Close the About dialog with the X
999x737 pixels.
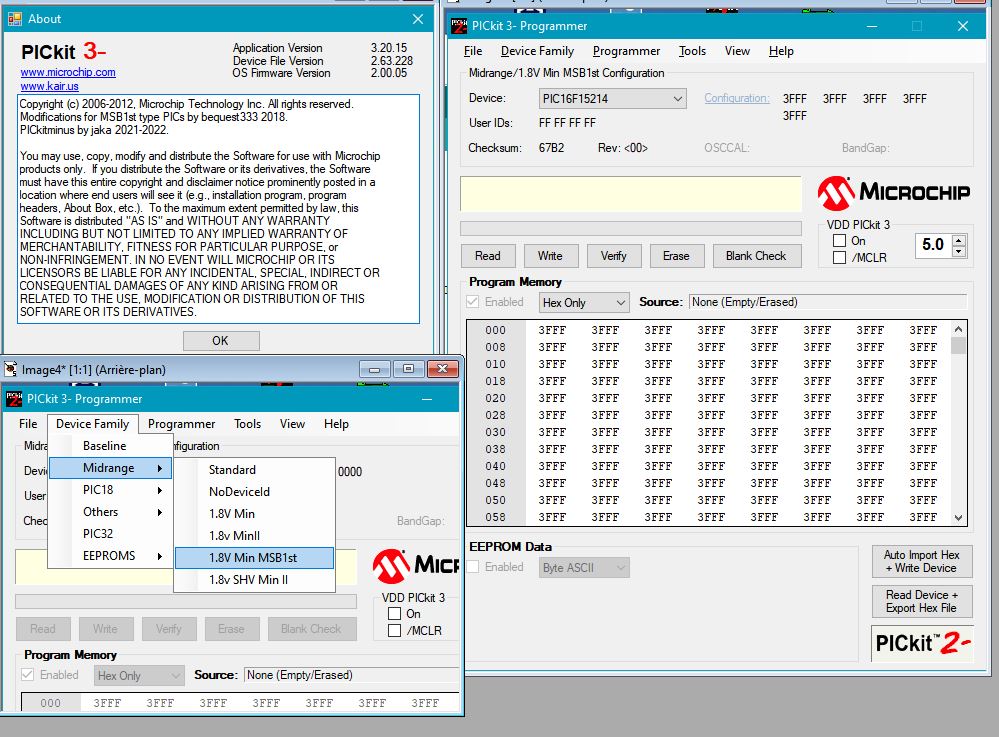click(x=418, y=19)
